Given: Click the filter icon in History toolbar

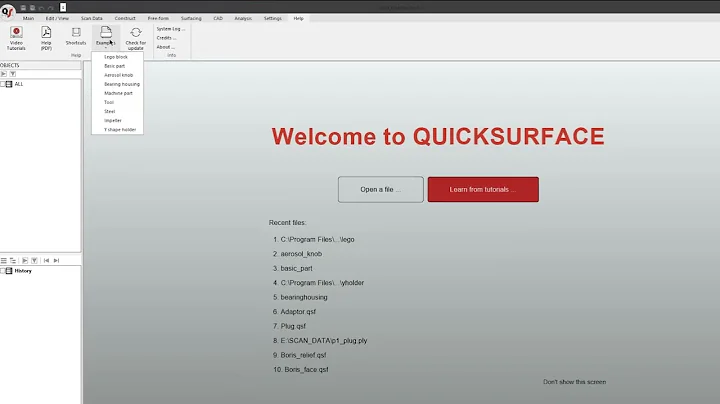Looking at the screenshot, I should pyautogui.click(x=34, y=260).
